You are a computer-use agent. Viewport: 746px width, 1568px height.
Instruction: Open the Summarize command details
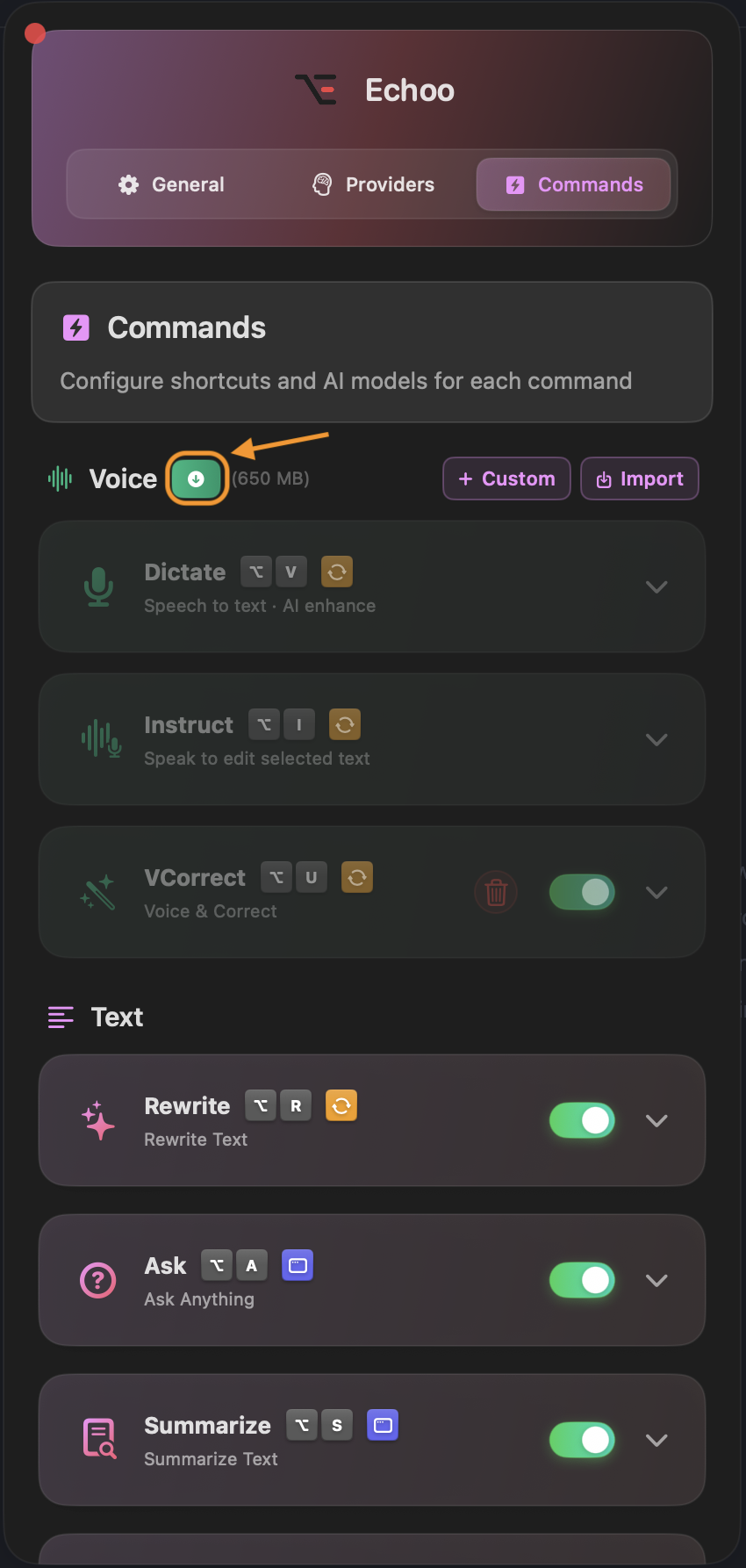tap(656, 1440)
